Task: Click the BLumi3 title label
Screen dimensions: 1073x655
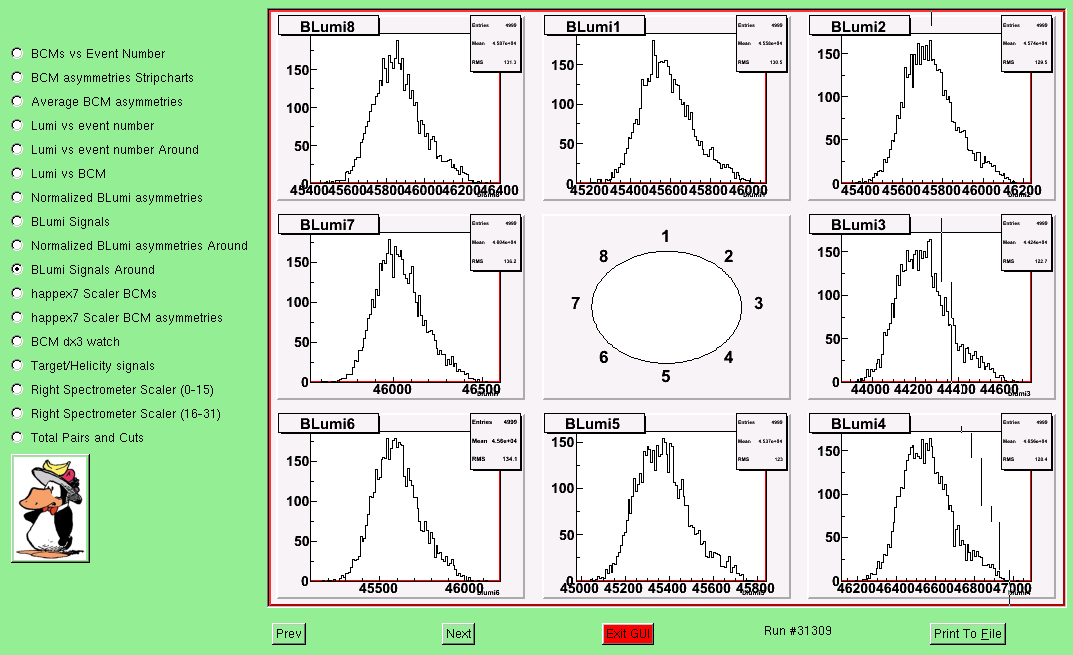Action: 859,224
